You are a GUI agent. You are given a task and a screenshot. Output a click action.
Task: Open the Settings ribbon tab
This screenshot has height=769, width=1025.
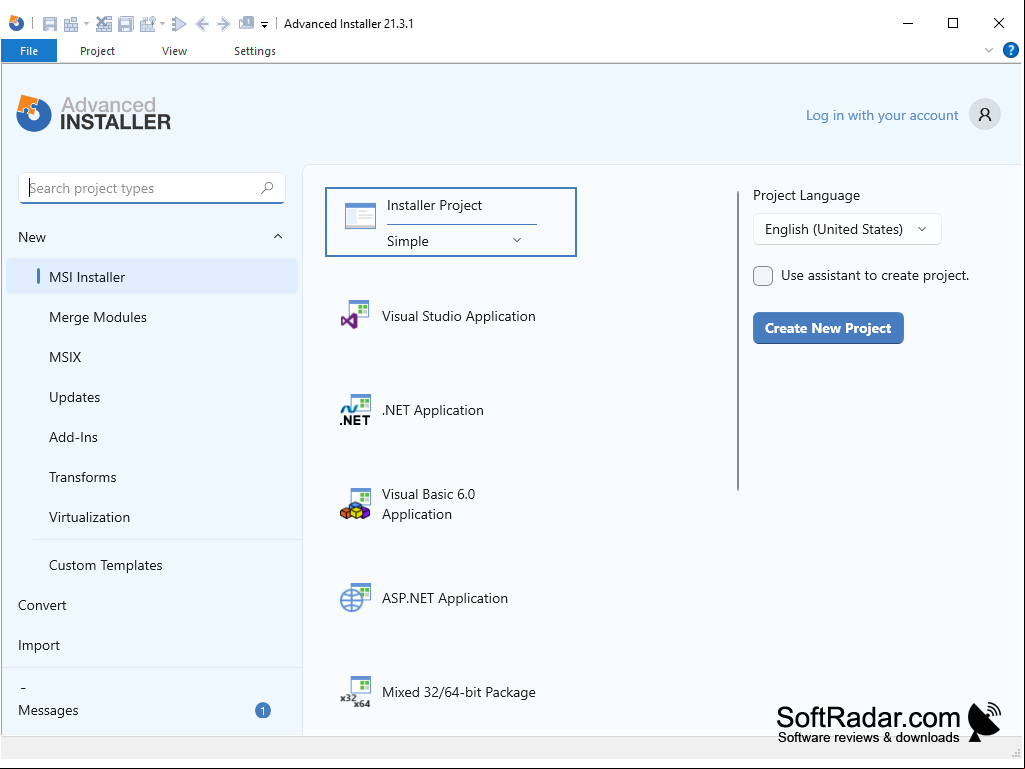255,51
